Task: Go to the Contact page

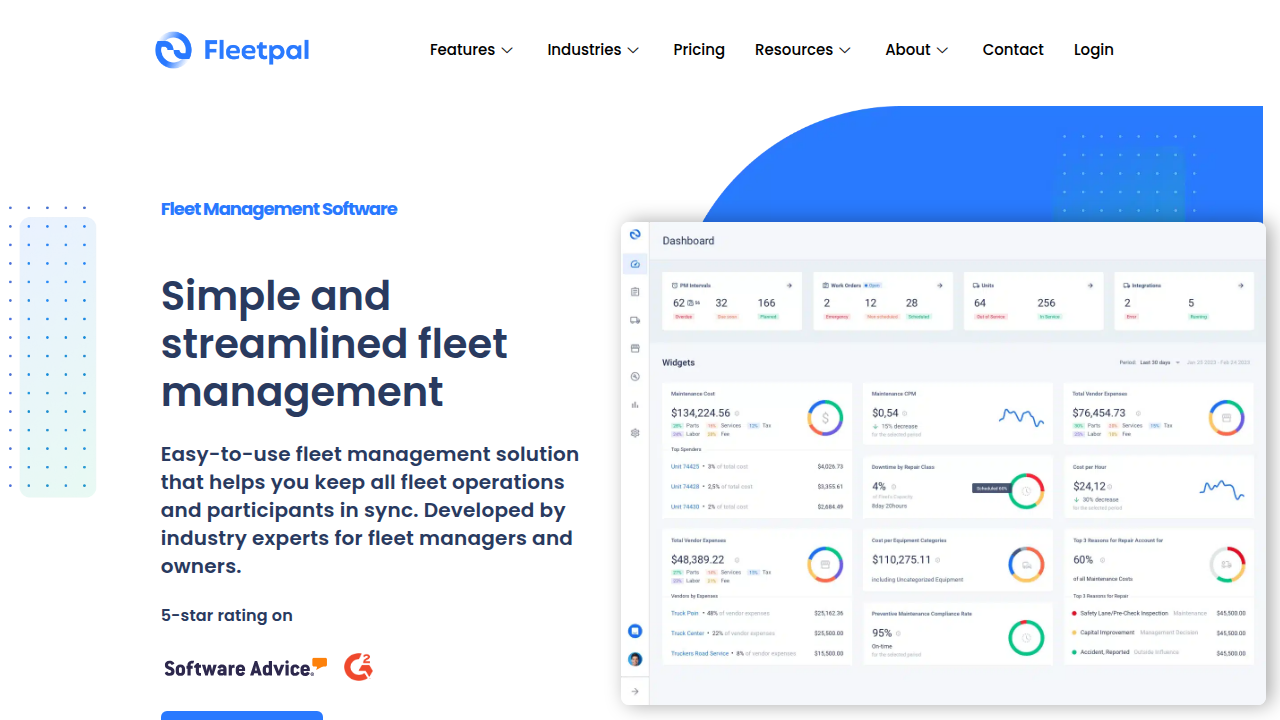Action: (x=1013, y=50)
